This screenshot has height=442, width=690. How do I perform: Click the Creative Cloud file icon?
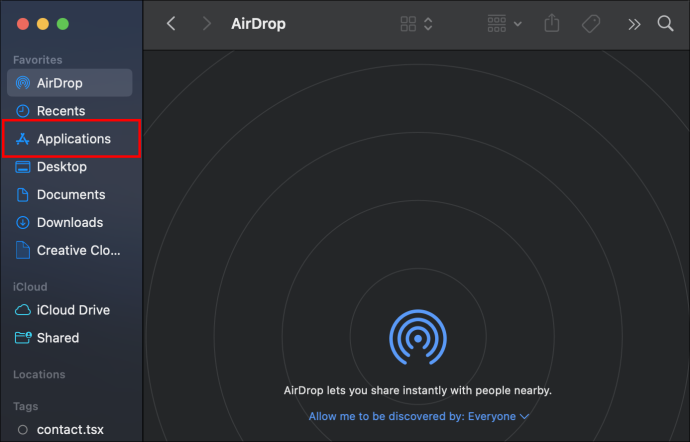click(22, 250)
